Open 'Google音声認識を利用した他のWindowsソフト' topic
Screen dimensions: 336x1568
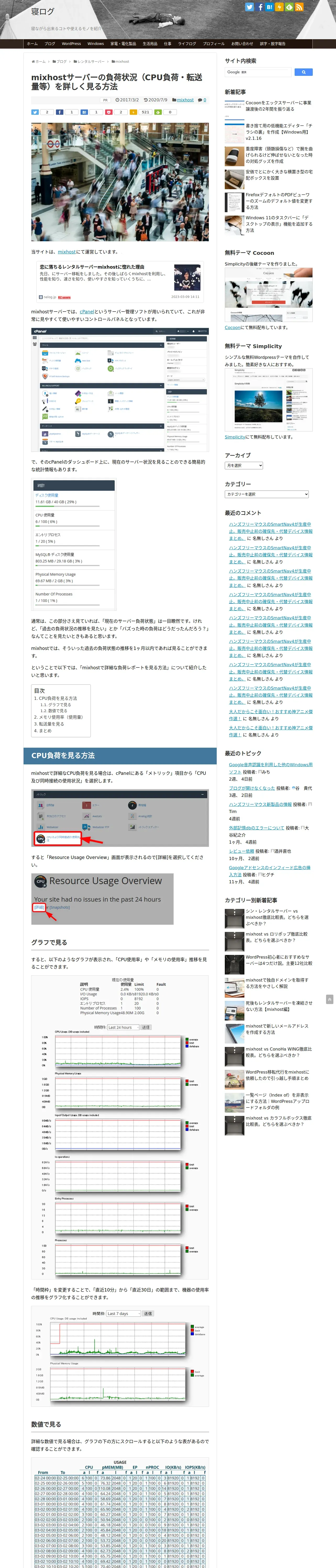271,768
